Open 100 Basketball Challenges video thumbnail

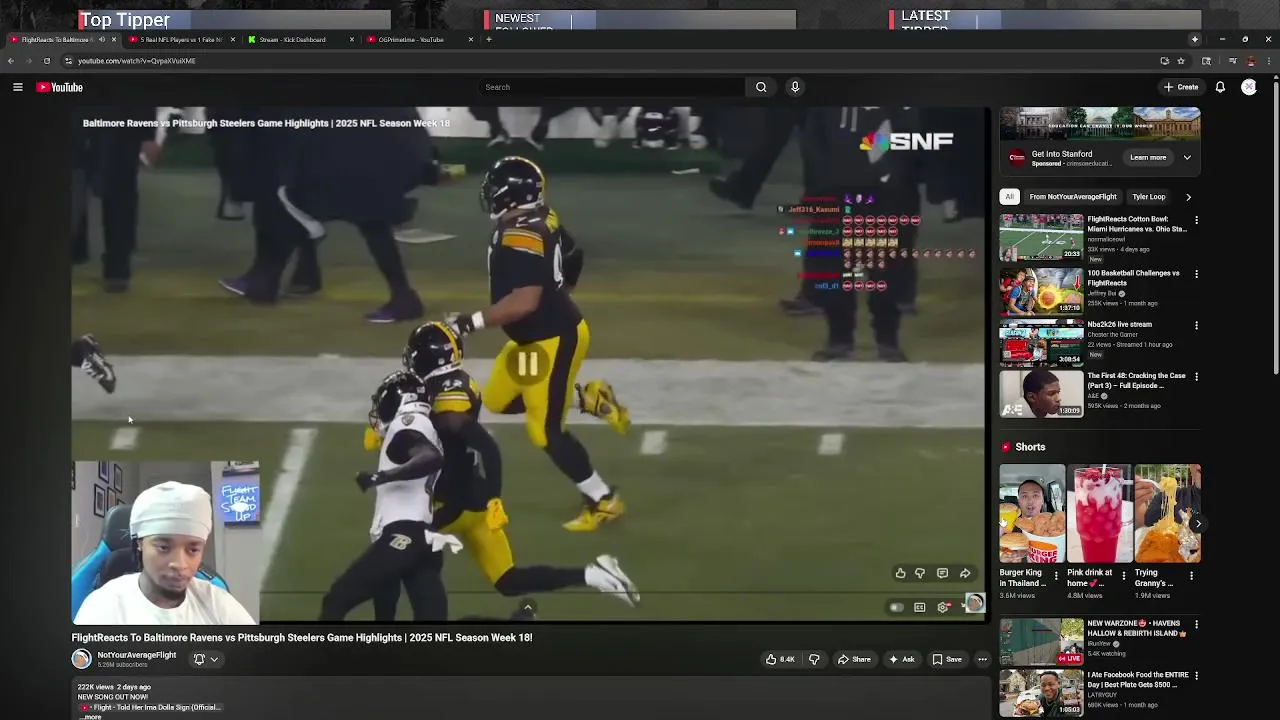pyautogui.click(x=1041, y=290)
